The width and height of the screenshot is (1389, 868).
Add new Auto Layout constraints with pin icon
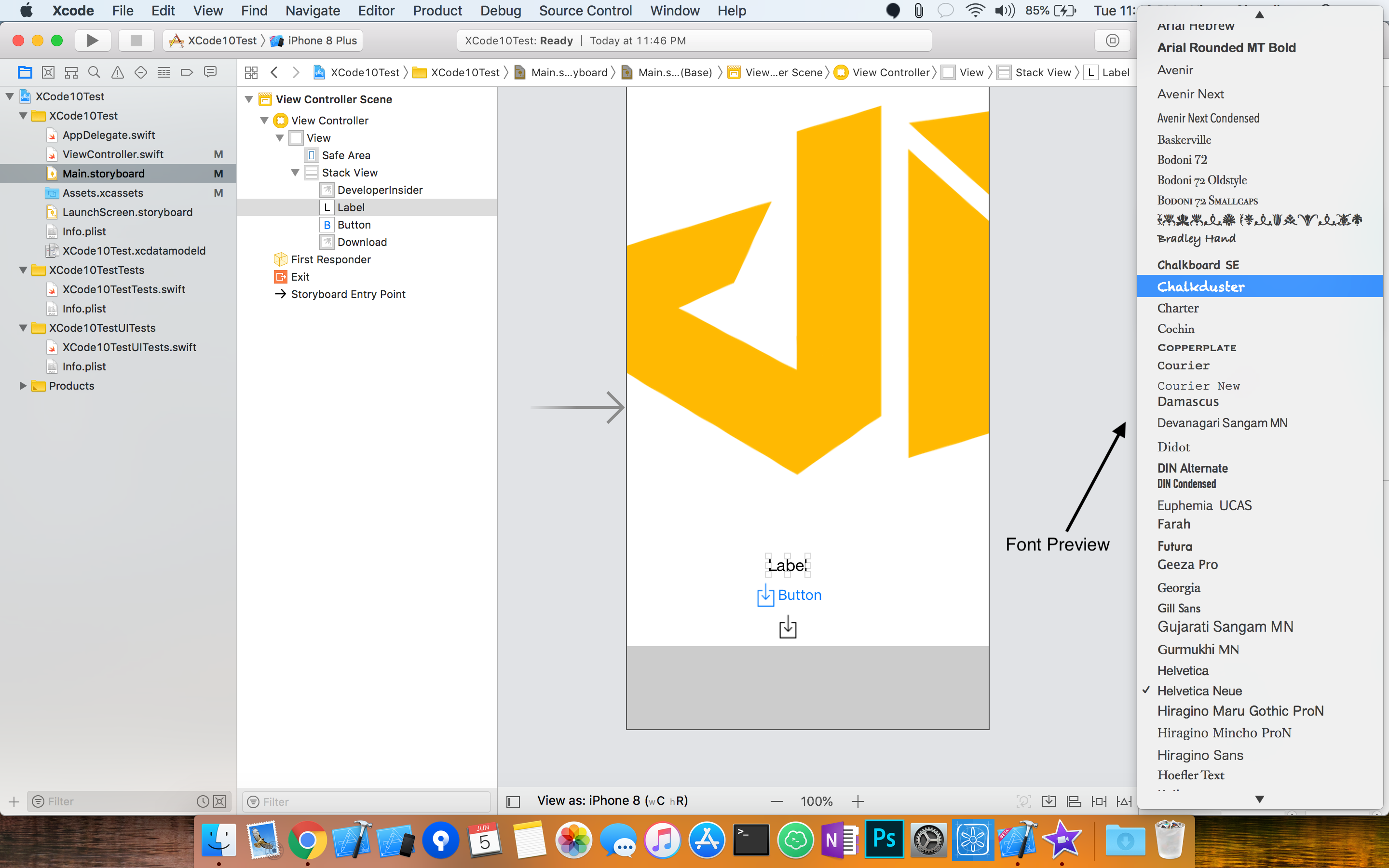coord(1099,800)
